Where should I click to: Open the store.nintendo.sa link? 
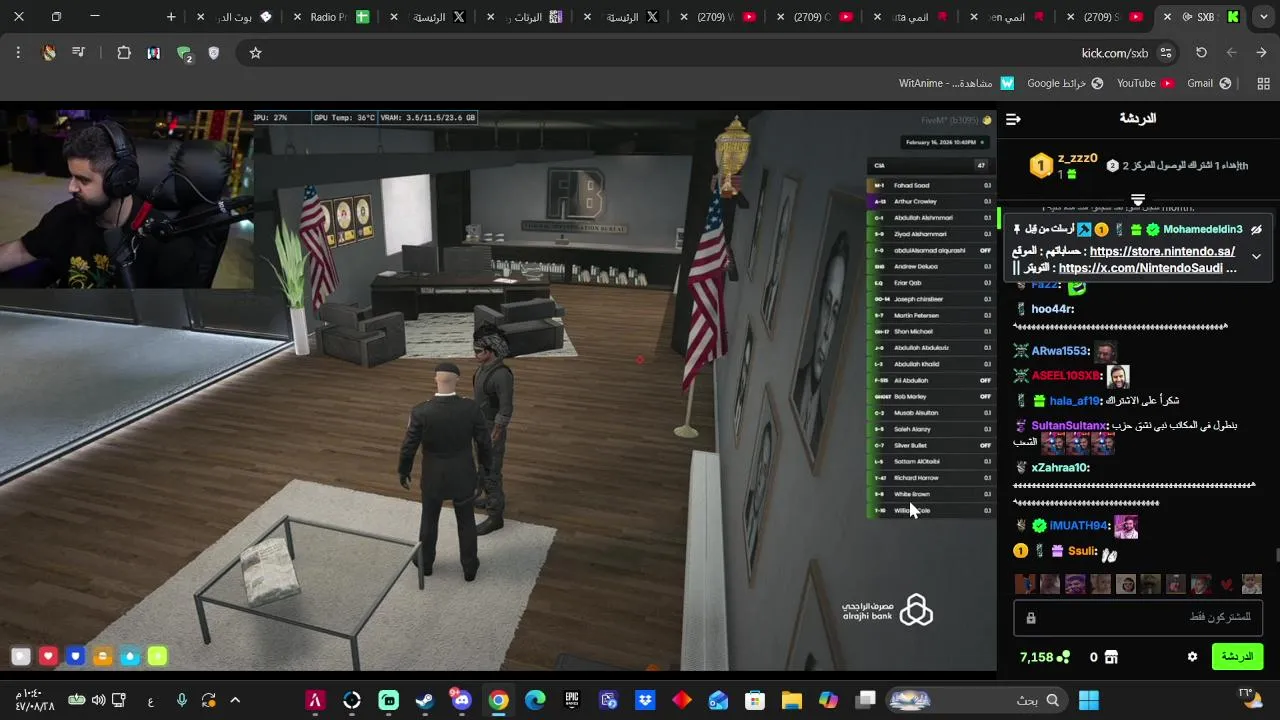point(1162,252)
